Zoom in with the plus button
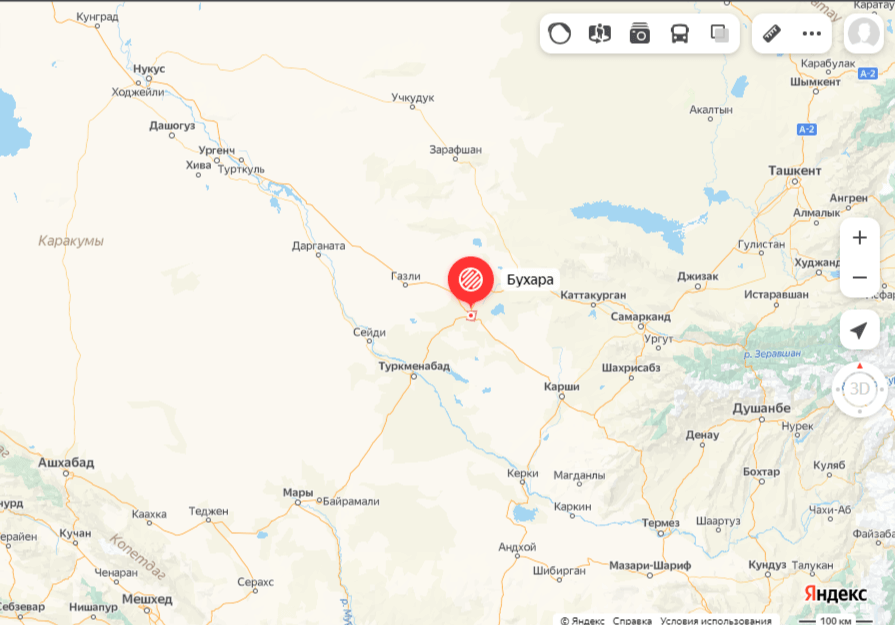This screenshot has height=625, width=895. (x=860, y=237)
